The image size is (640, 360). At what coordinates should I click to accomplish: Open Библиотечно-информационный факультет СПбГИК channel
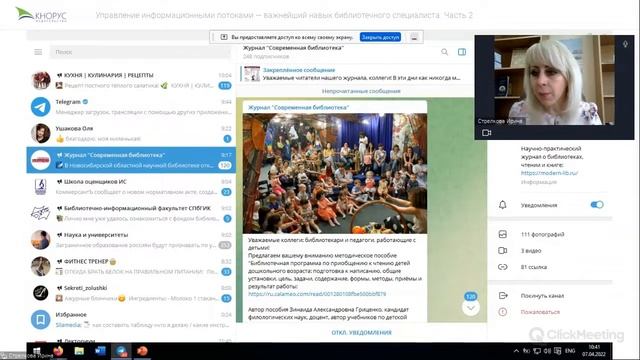(131, 213)
